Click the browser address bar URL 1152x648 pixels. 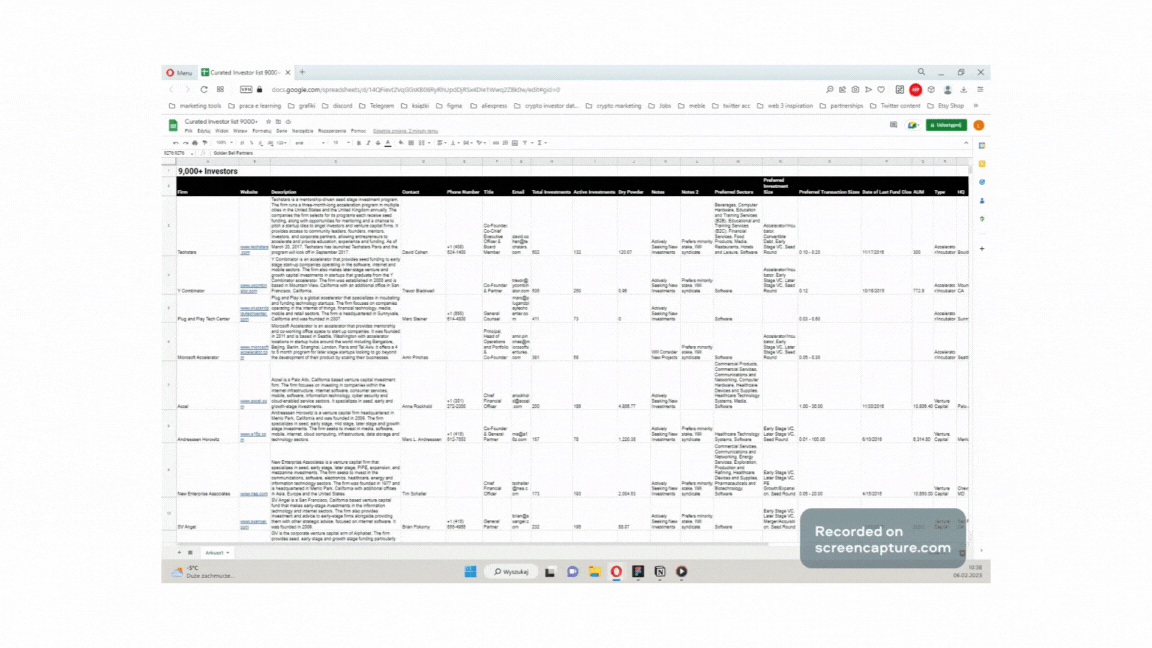tap(416, 90)
